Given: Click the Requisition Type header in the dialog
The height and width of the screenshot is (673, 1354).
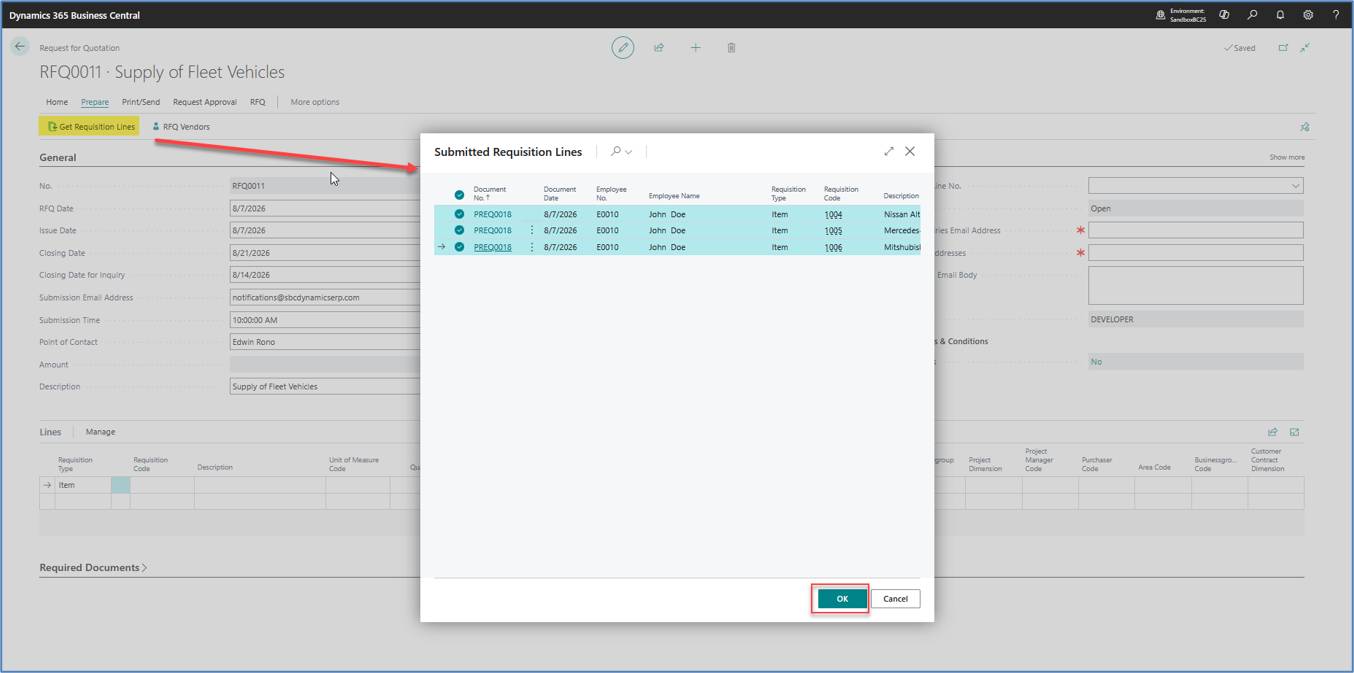Looking at the screenshot, I should (788, 193).
